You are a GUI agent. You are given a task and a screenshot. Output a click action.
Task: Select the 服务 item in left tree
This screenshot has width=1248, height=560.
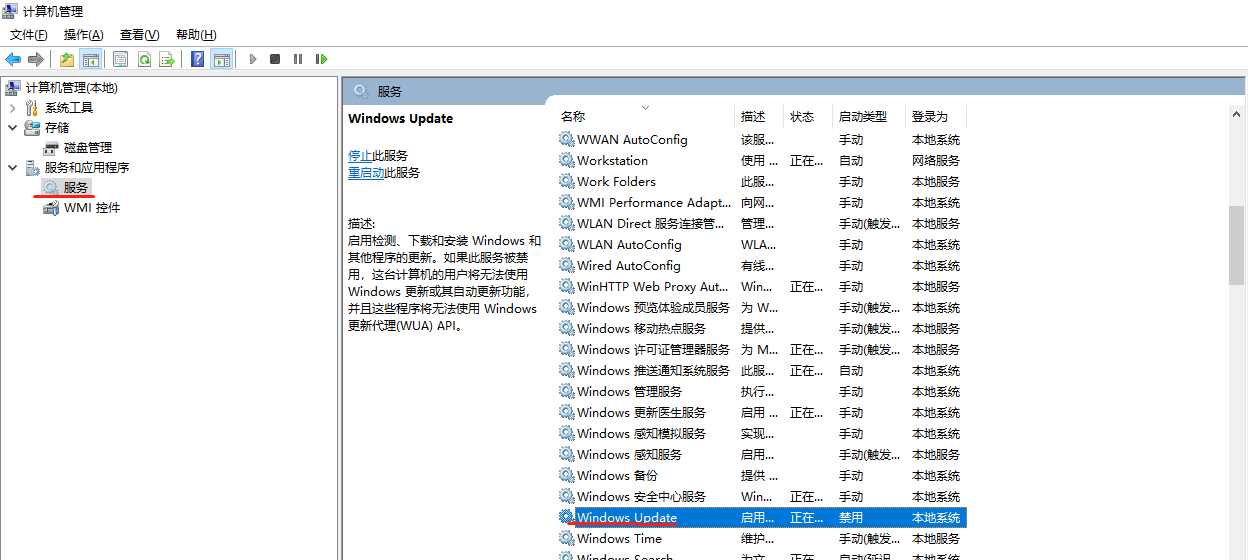tap(76, 187)
